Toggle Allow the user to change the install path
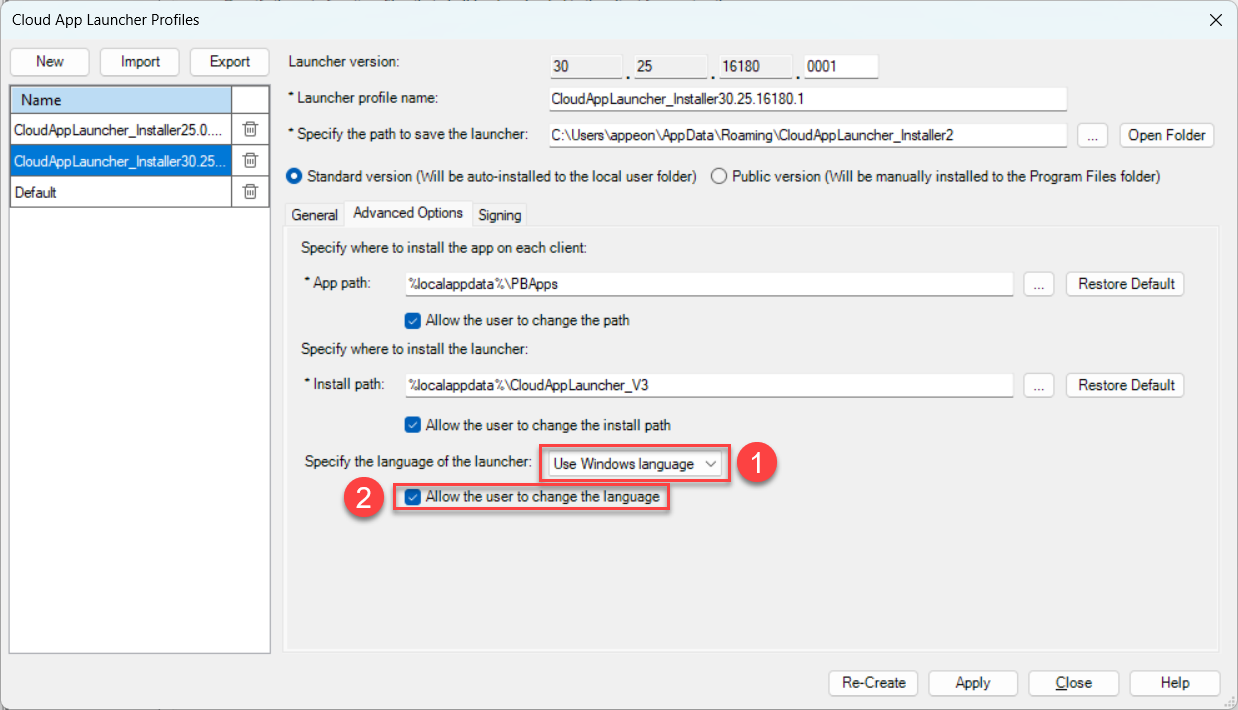 point(413,425)
